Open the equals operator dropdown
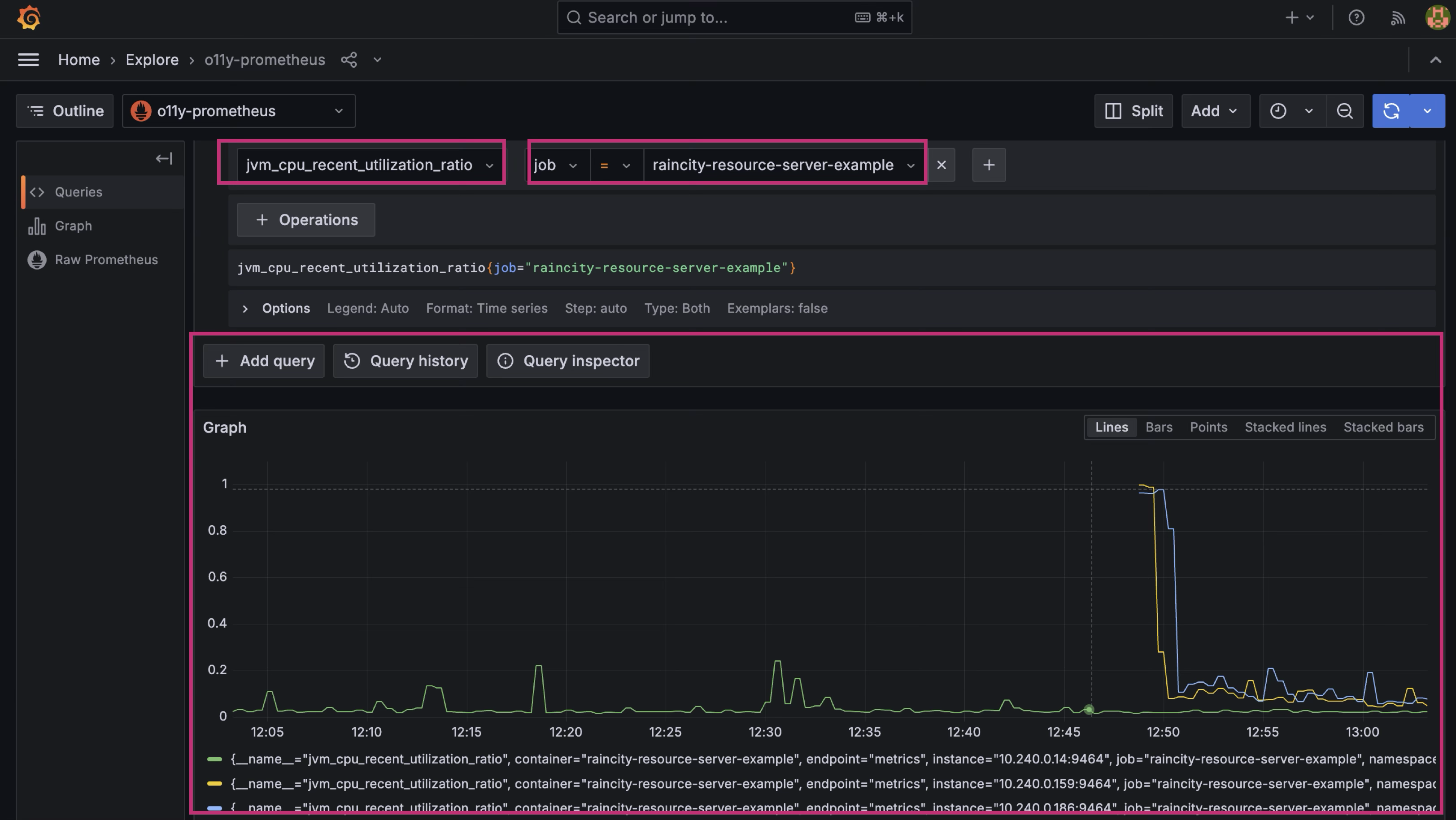 click(617, 165)
